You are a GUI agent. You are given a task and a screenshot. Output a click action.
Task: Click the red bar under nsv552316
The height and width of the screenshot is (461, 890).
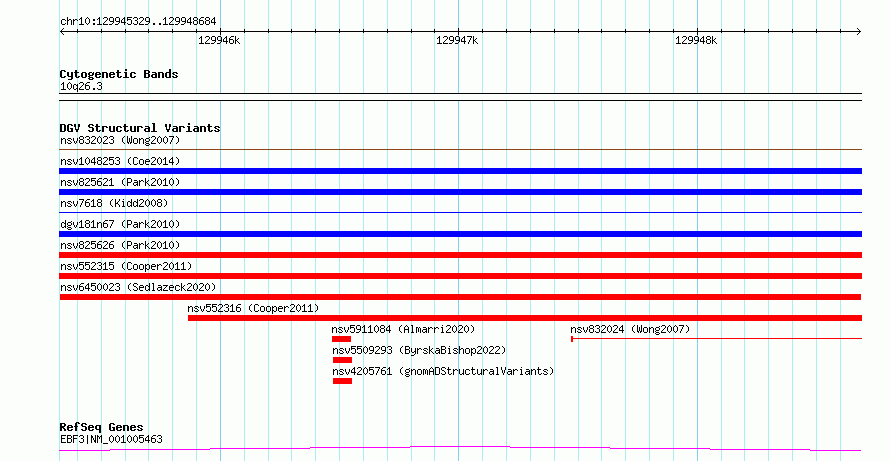point(524,318)
